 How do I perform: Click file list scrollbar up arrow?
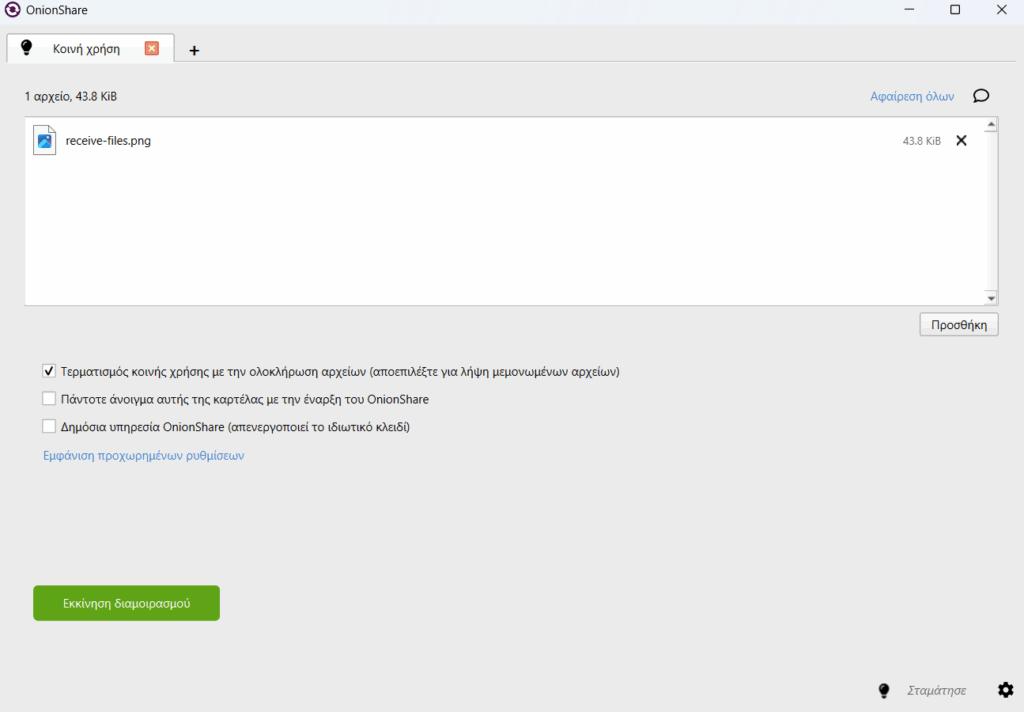pyautogui.click(x=991, y=125)
